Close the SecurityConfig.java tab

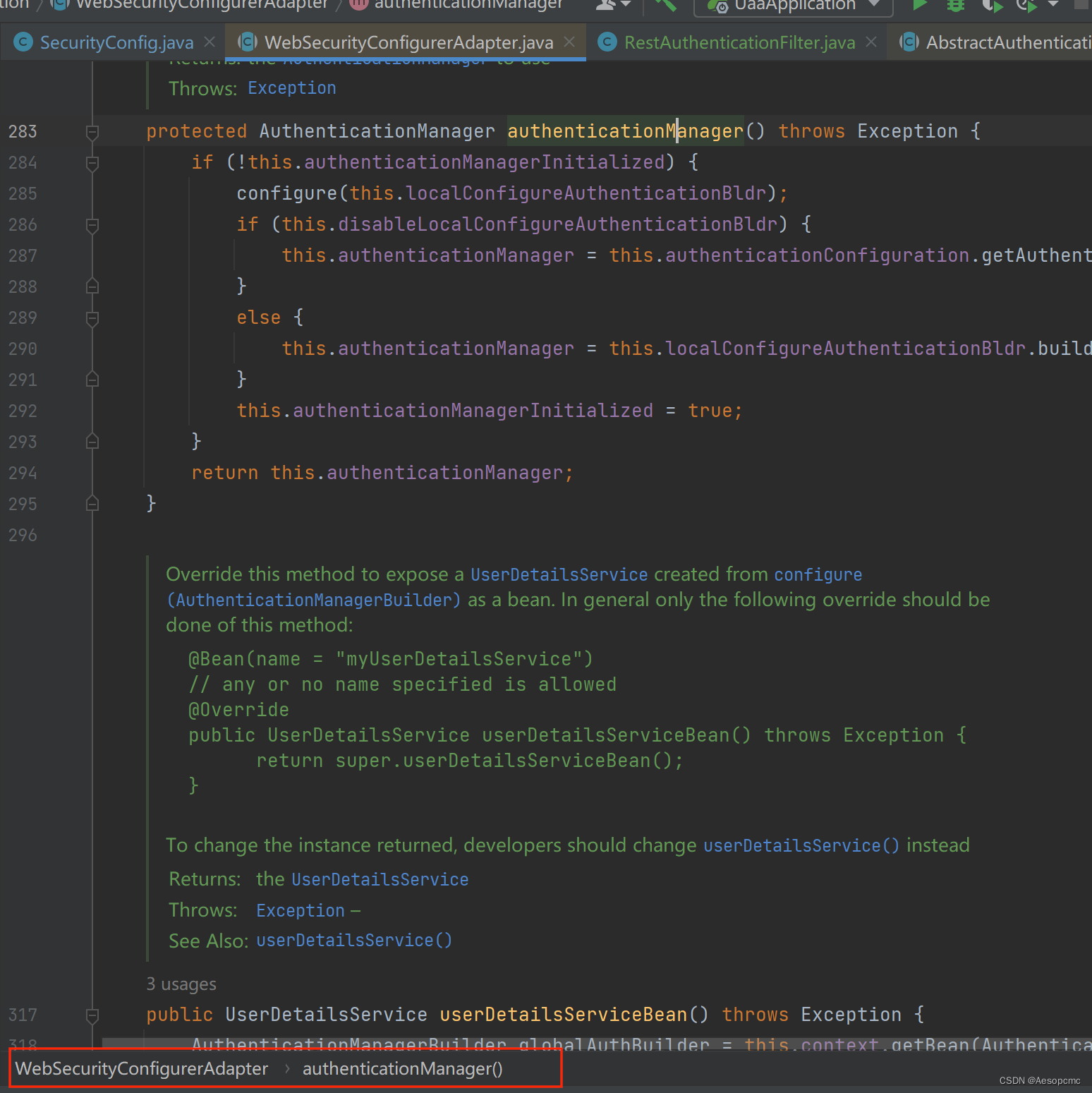tap(210, 42)
